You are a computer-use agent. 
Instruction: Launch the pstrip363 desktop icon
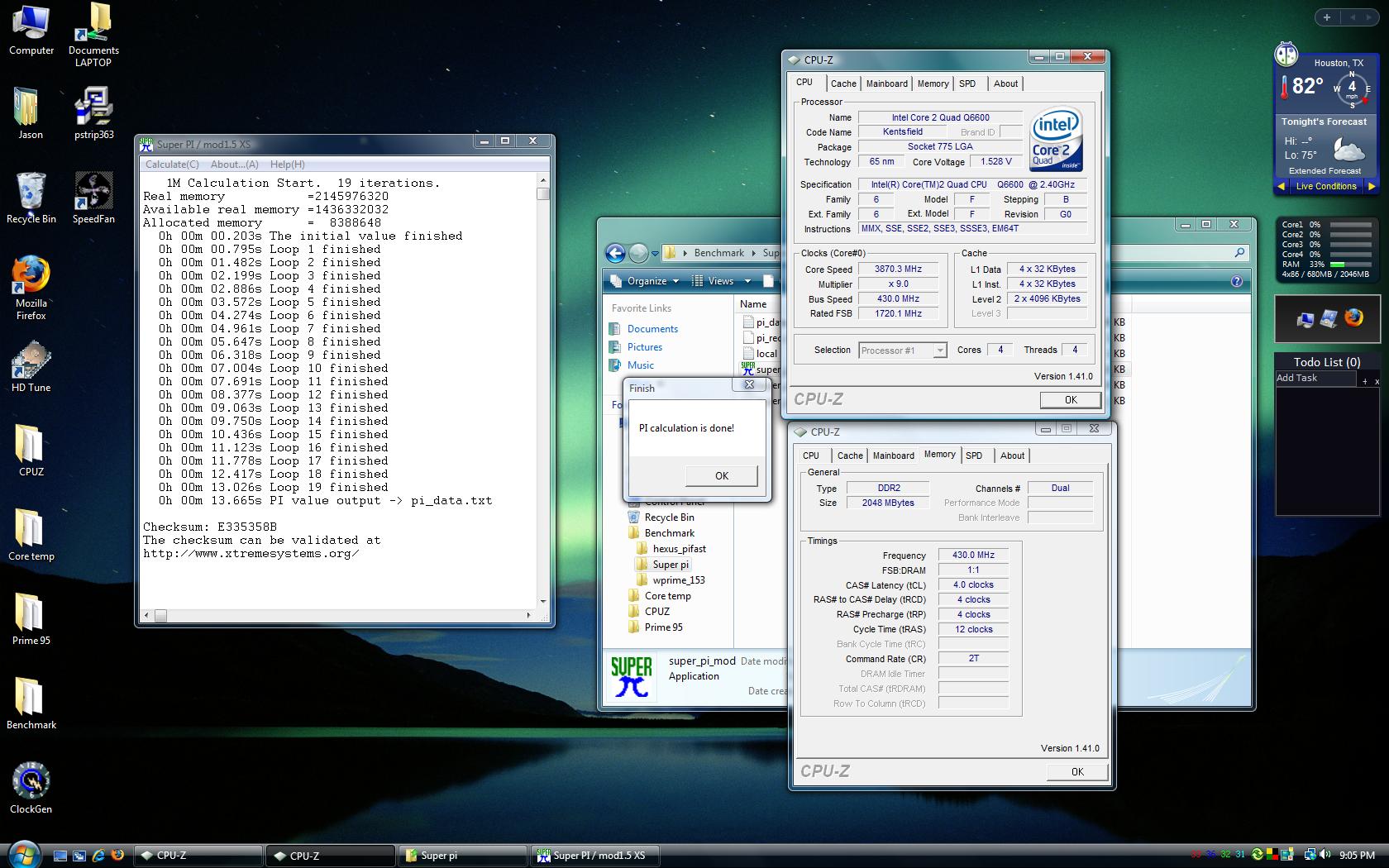tap(93, 113)
